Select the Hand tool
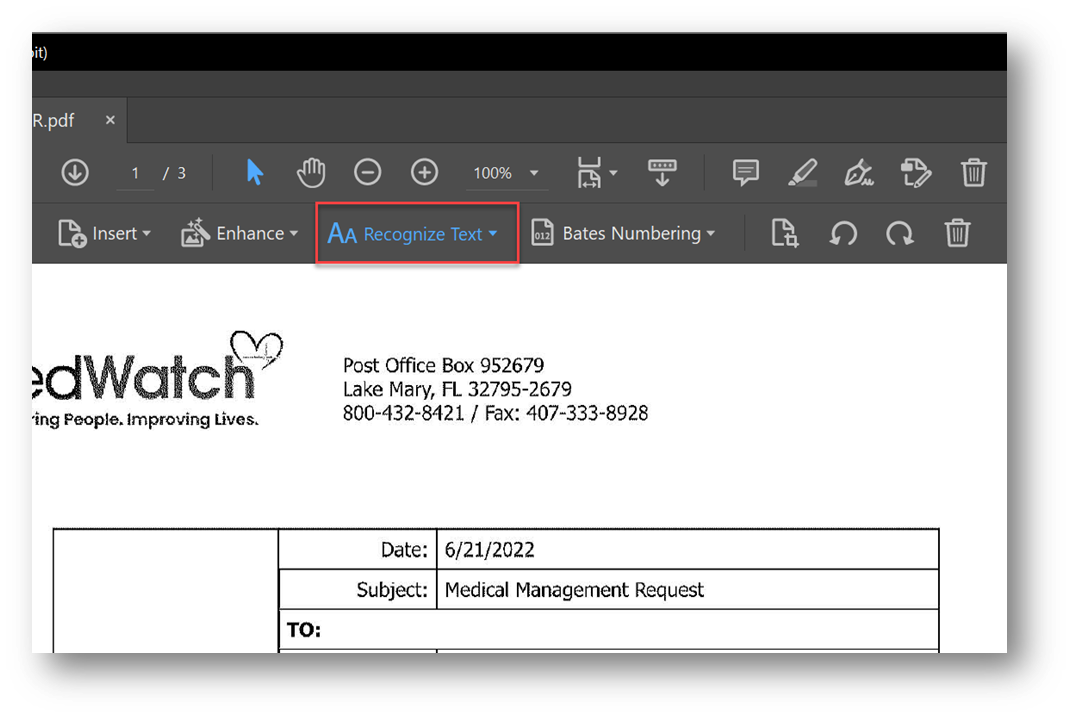 311,172
